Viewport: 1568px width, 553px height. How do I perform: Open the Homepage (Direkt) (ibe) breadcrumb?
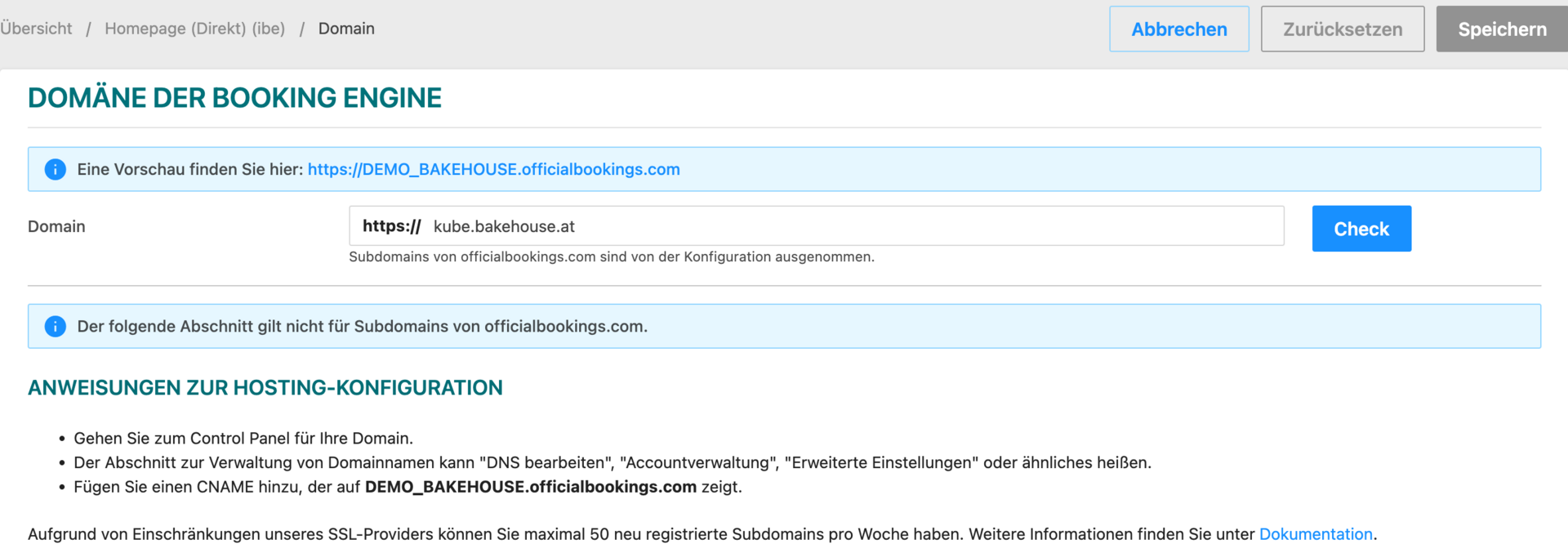pyautogui.click(x=194, y=29)
